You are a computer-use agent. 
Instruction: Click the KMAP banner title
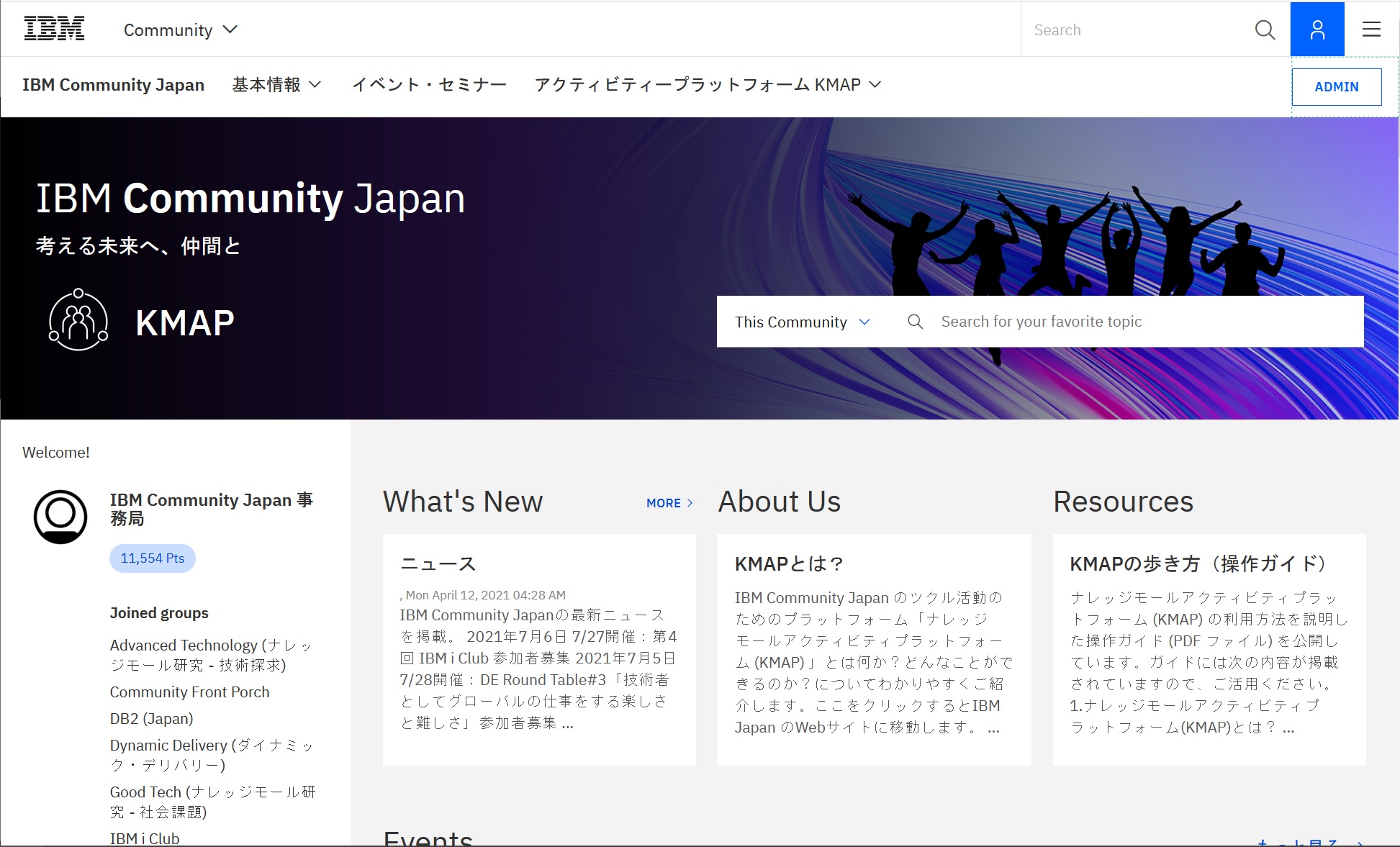pos(185,322)
